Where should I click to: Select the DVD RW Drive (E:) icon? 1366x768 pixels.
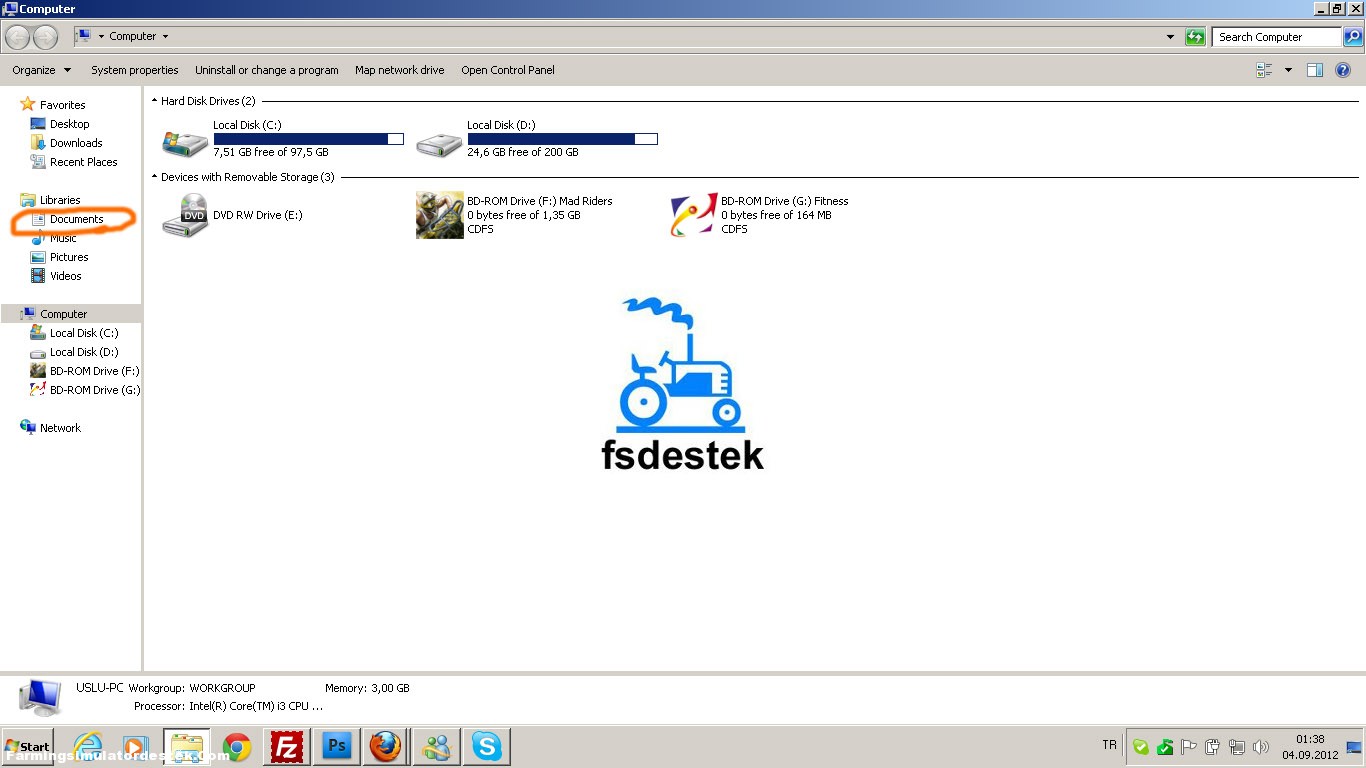click(x=185, y=215)
